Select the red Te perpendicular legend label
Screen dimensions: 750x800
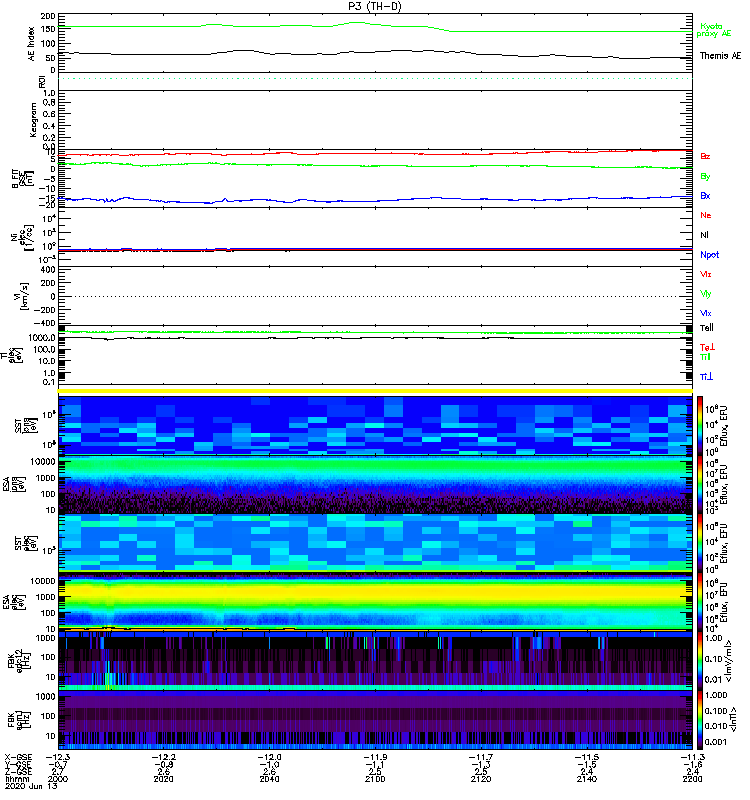(707, 347)
